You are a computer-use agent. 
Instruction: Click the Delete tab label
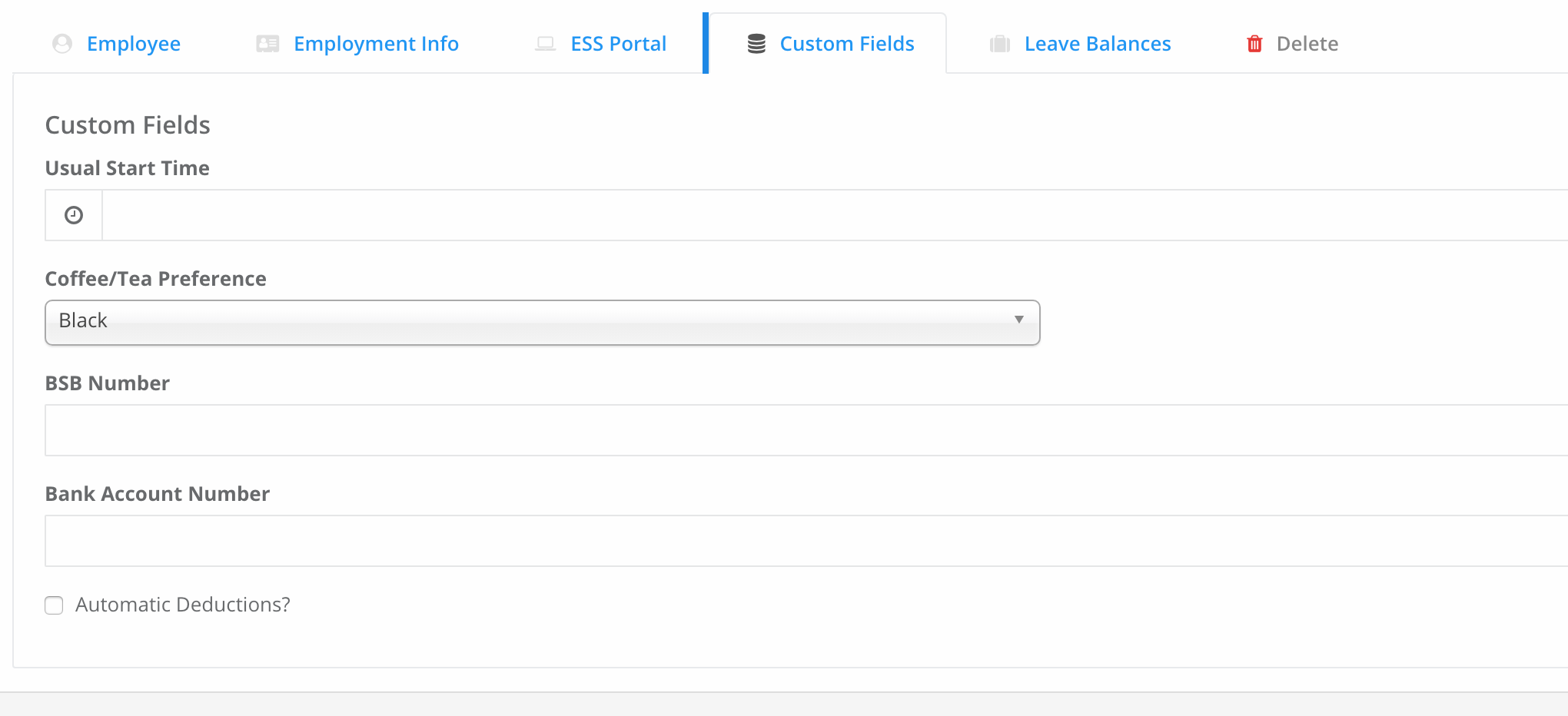click(x=1307, y=44)
